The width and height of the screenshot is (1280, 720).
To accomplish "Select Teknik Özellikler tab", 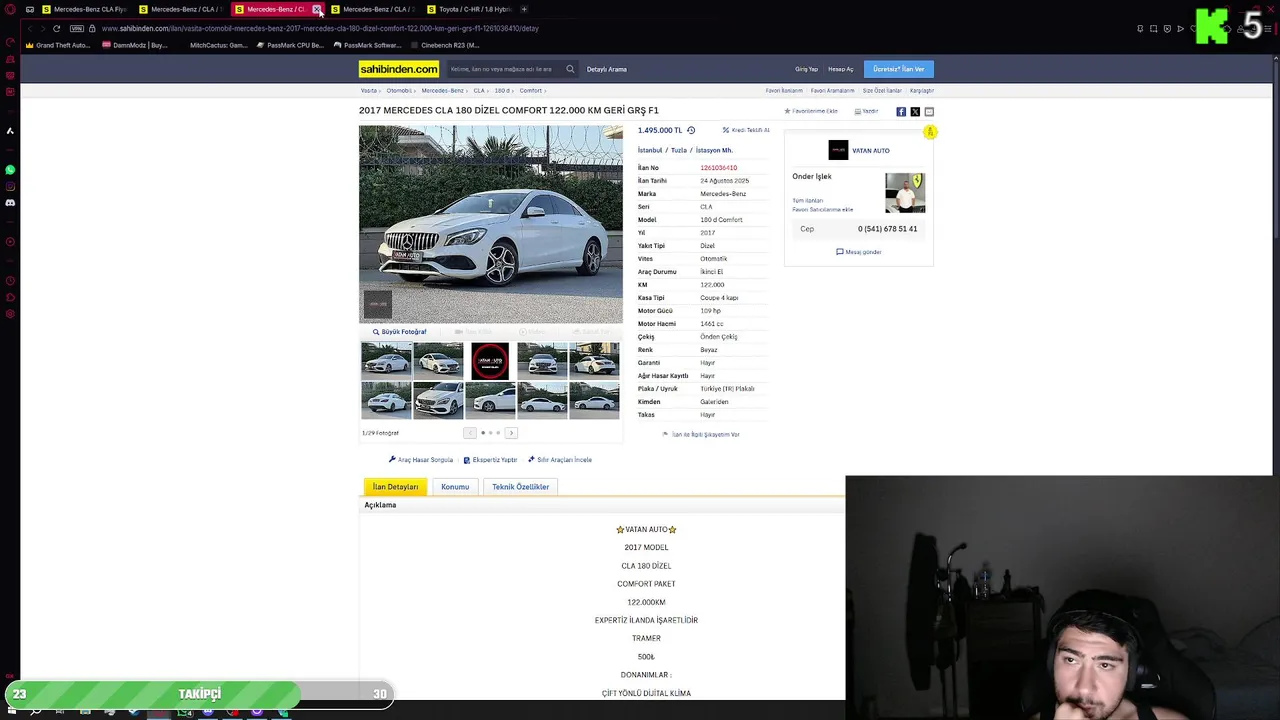I will (520, 487).
